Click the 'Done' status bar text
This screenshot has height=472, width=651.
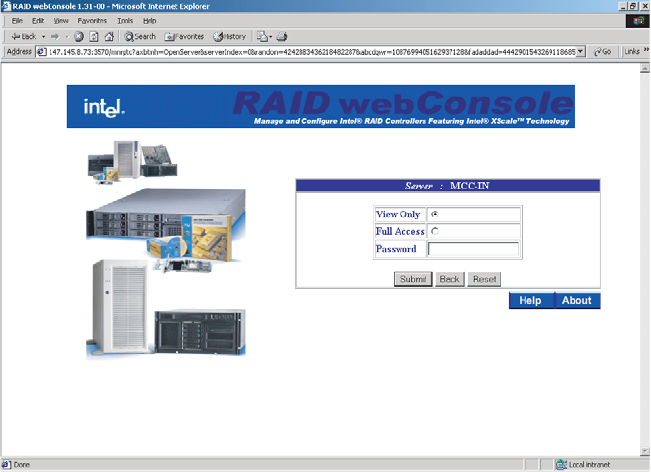click(22, 465)
